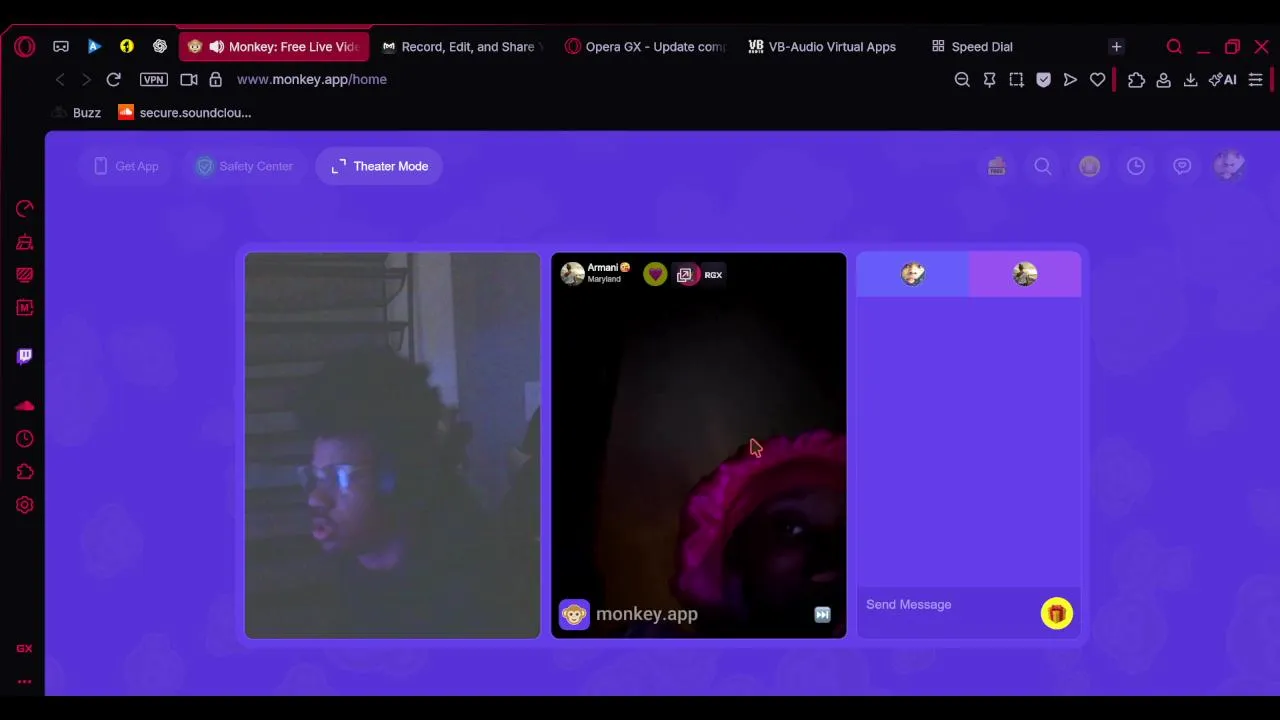This screenshot has width=1280, height=720.
Task: Open Armani's profile picture
Action: (572, 274)
